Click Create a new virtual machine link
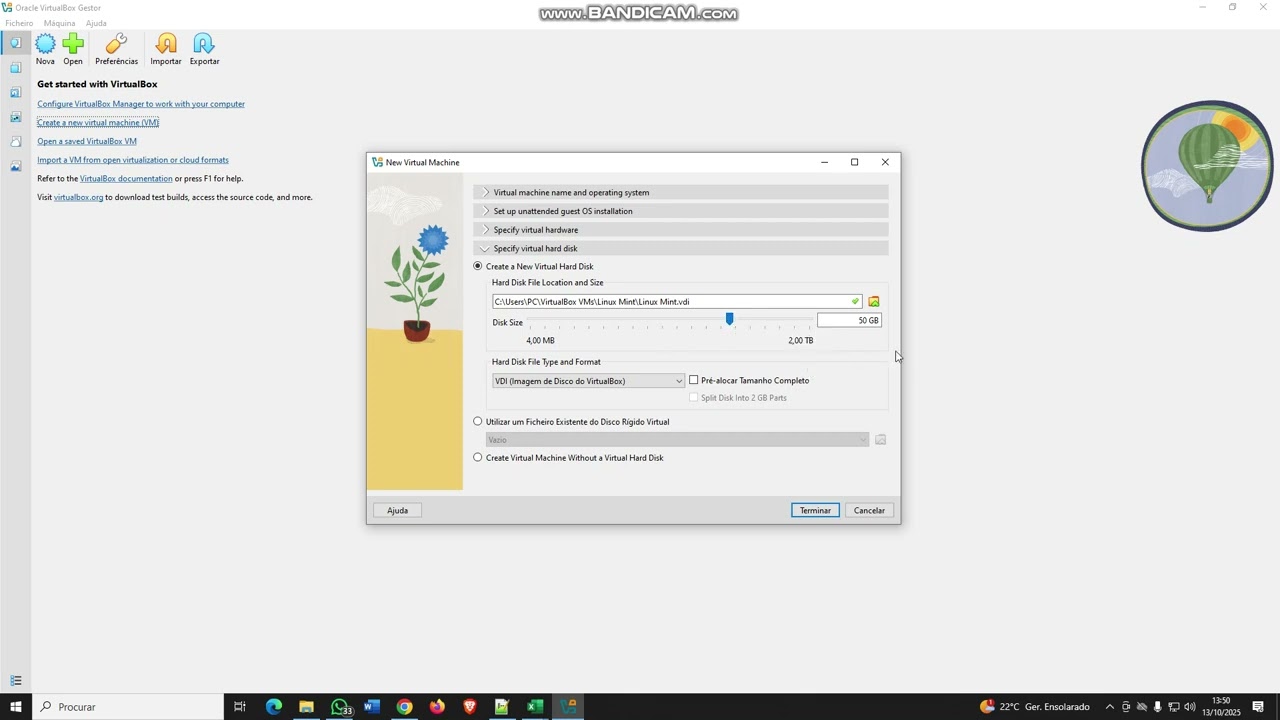The height and width of the screenshot is (720, 1280). coord(98,123)
